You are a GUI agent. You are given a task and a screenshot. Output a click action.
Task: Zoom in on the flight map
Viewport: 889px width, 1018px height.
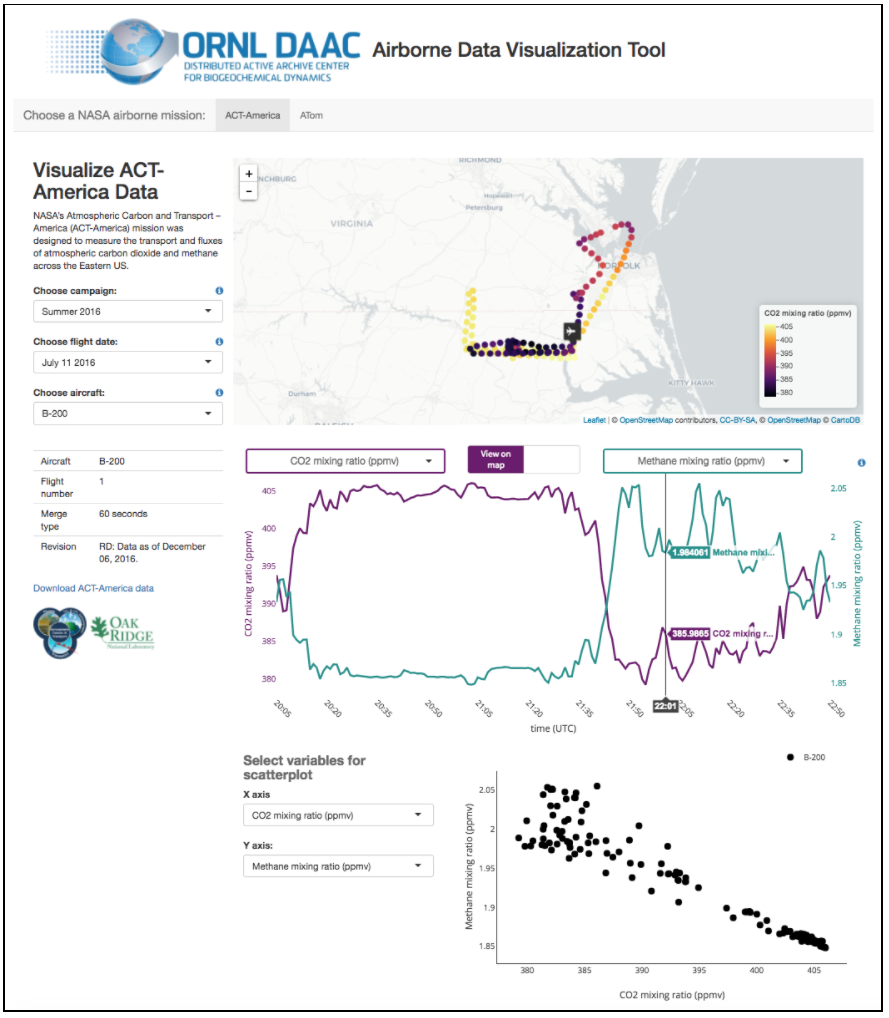point(249,173)
